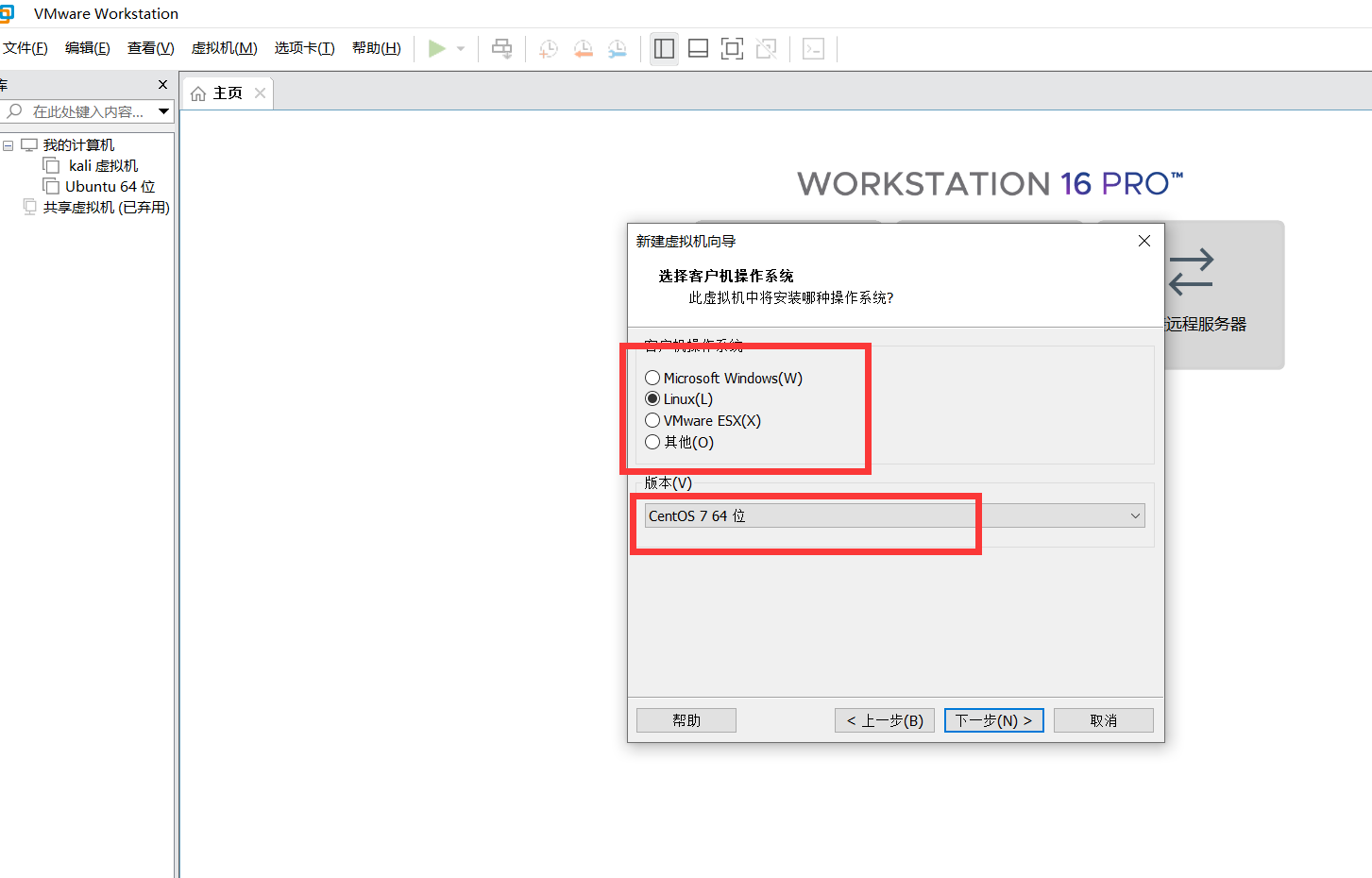
Task: Select the Linux(L) radio button
Action: click(x=652, y=398)
